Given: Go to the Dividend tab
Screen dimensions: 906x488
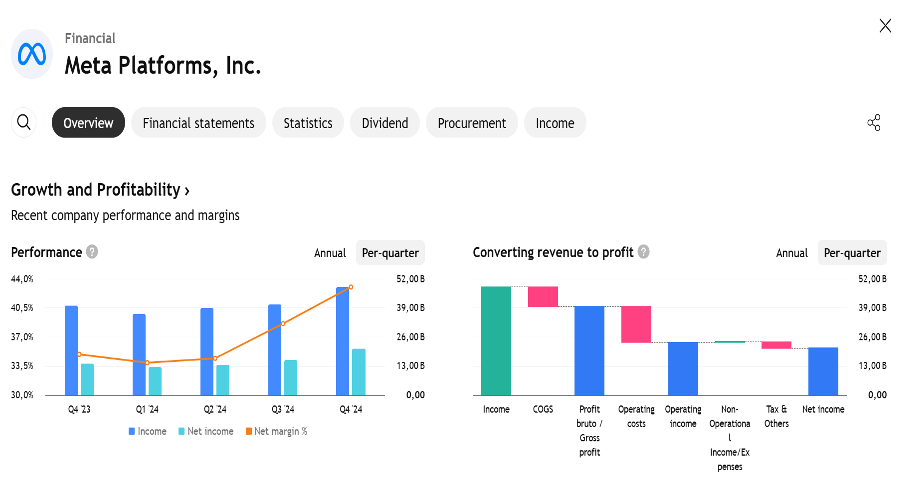Looking at the screenshot, I should [x=385, y=122].
